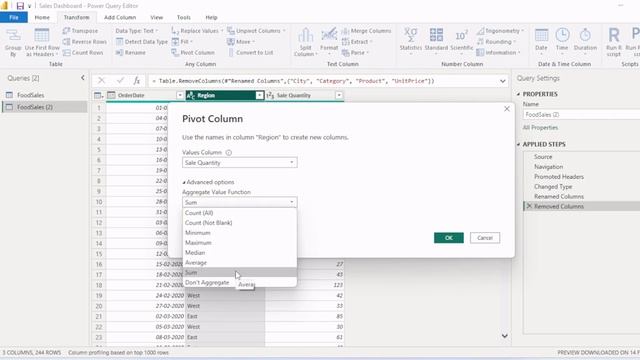Click the table selector icon in grid corner

click(x=98, y=96)
